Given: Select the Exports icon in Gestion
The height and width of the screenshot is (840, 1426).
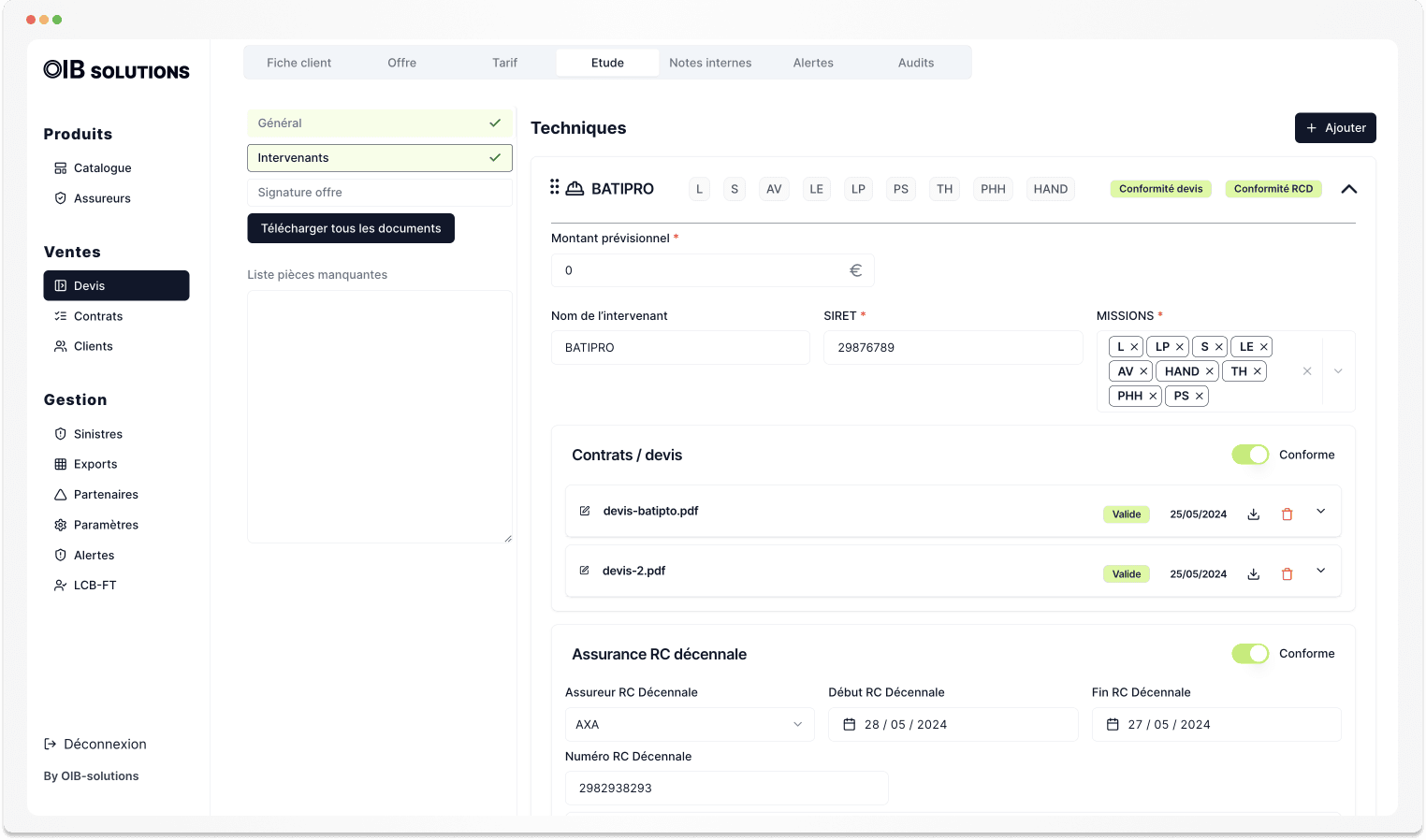Looking at the screenshot, I should tap(60, 464).
